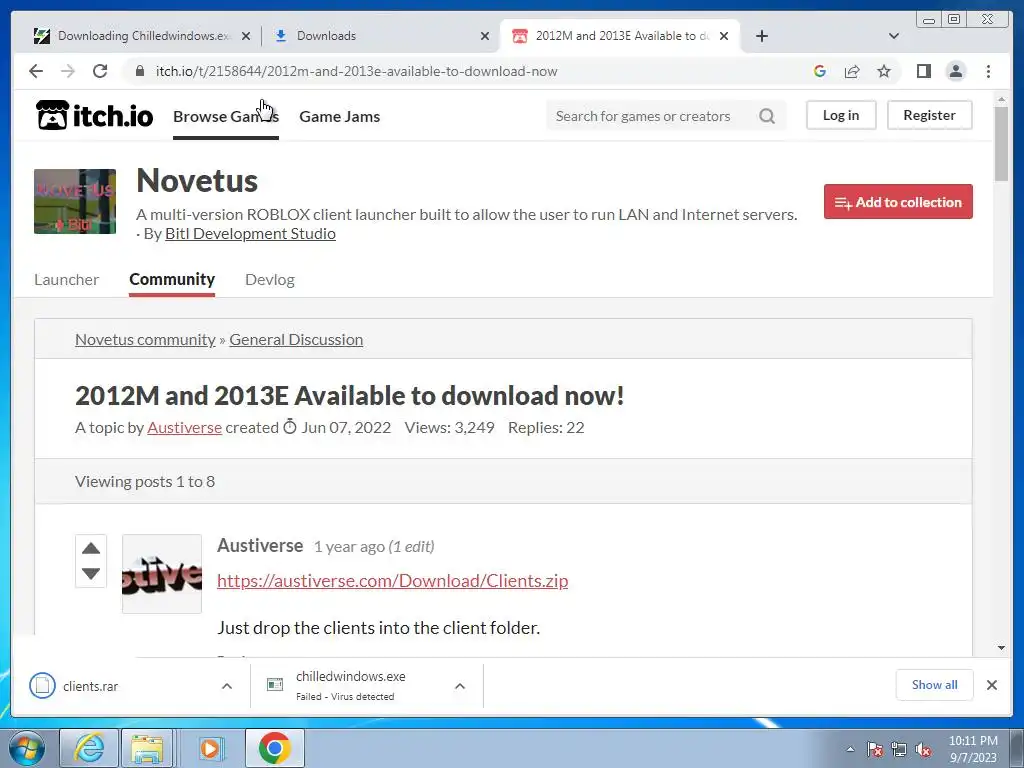1024x768 pixels.
Task: Click the Register button
Action: 929,115
